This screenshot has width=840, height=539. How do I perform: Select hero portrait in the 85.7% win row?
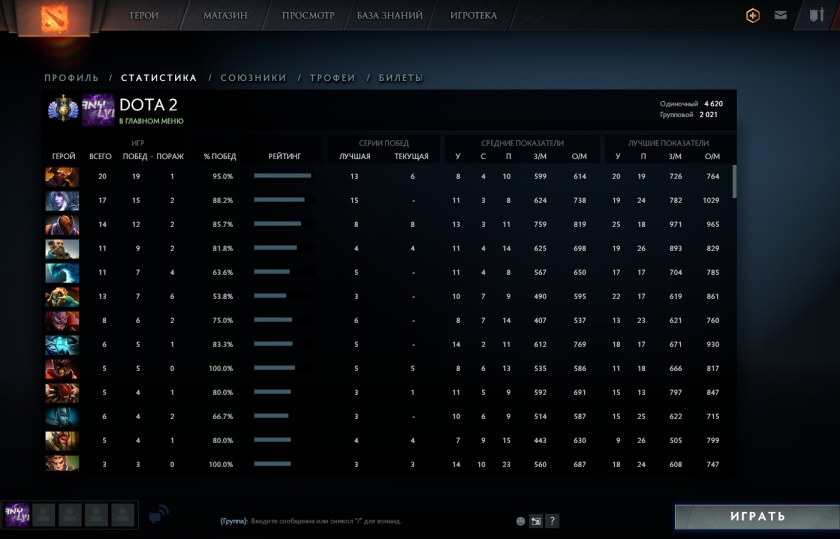point(62,225)
